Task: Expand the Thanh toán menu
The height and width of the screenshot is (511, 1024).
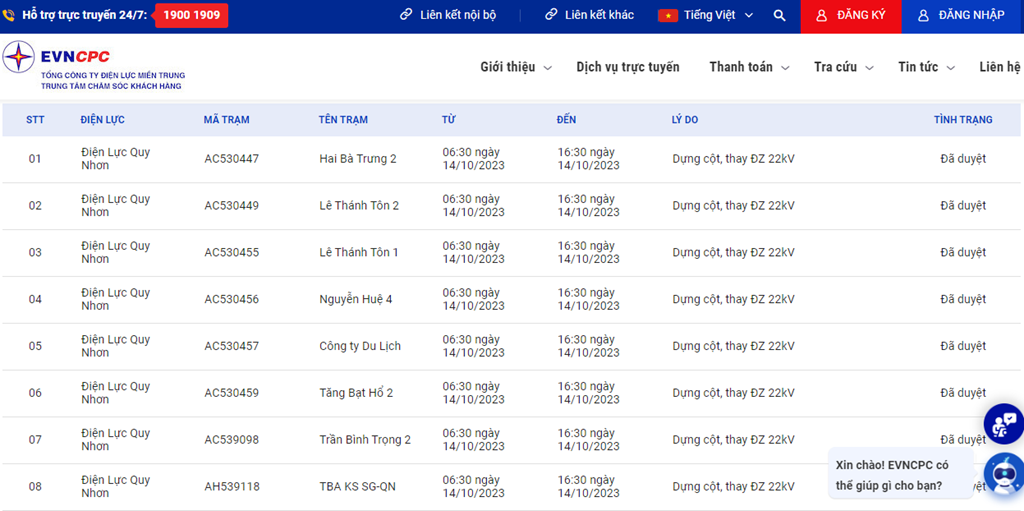Action: 748,67
